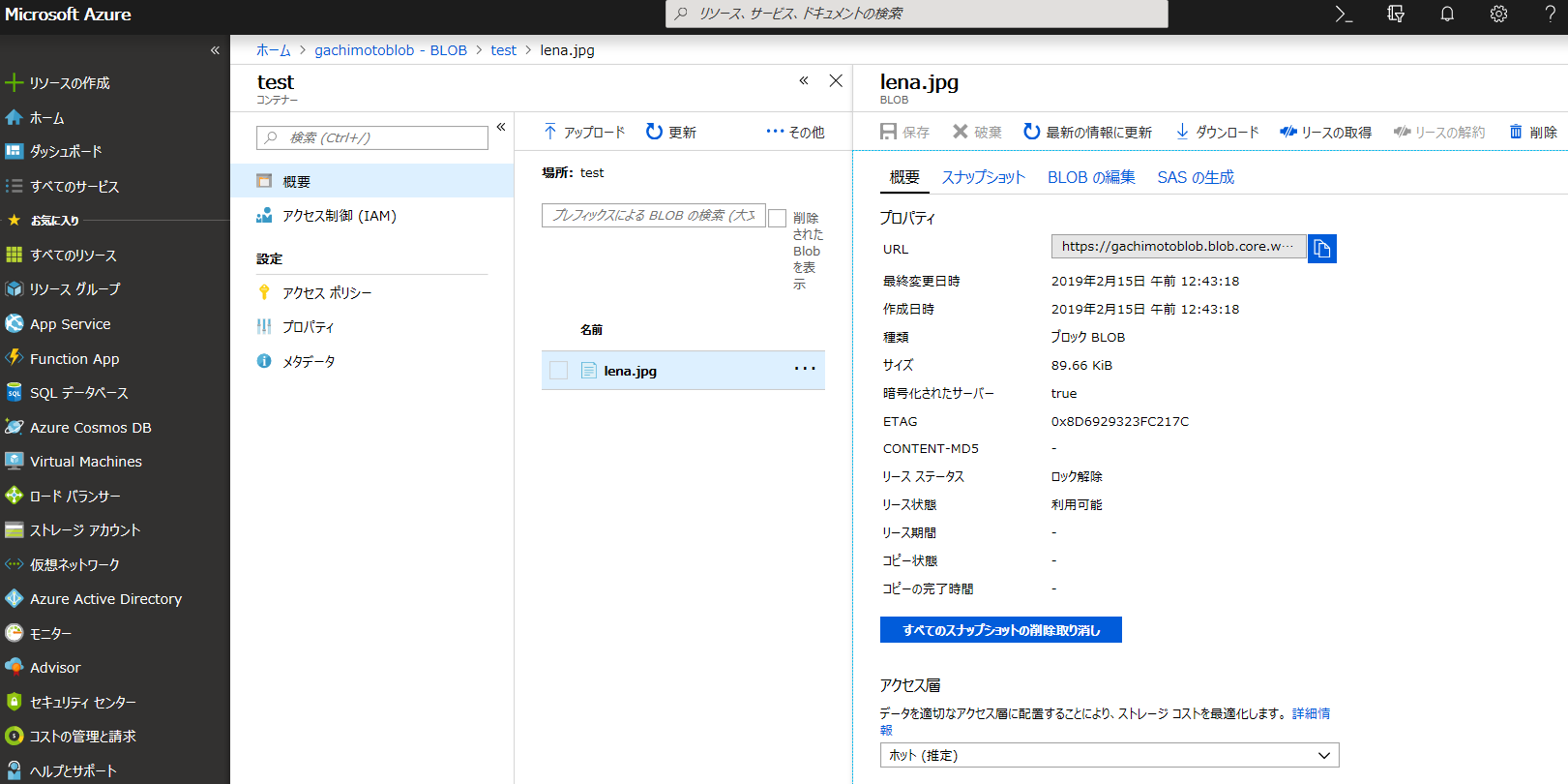Open the 詳細情報 link
This screenshot has height=784, width=1568.
click(1311, 713)
